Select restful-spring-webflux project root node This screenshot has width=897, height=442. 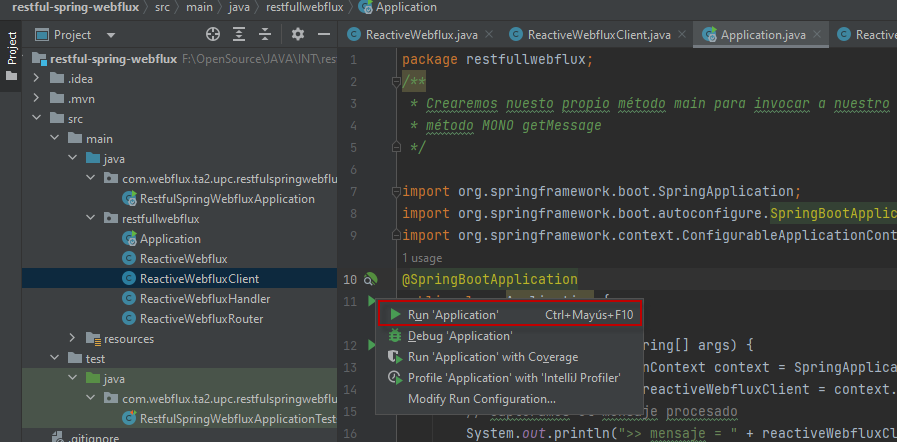pyautogui.click(x=106, y=59)
